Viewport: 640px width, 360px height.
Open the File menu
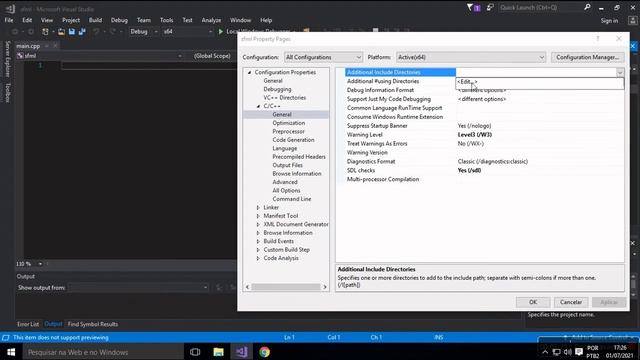click(9, 20)
